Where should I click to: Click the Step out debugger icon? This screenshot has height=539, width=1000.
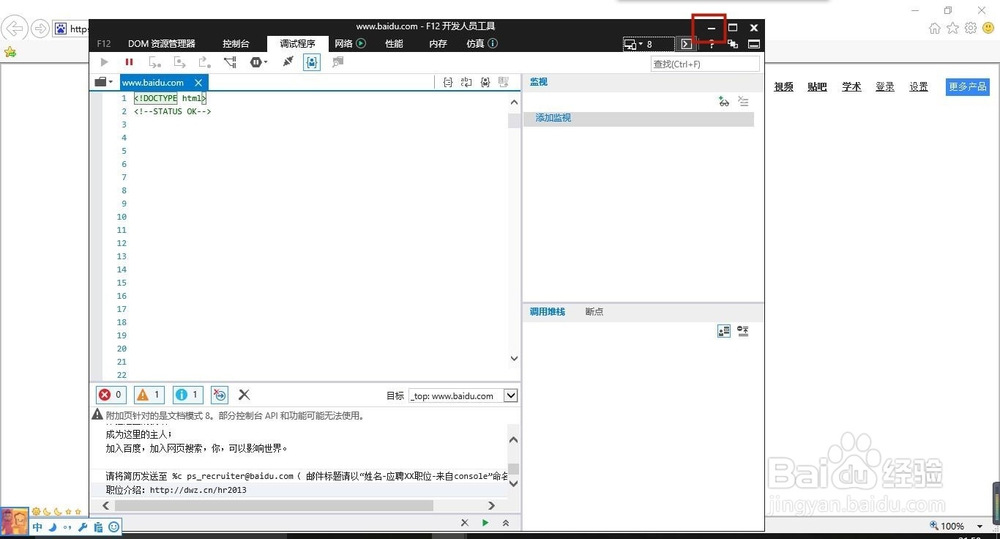click(x=204, y=62)
